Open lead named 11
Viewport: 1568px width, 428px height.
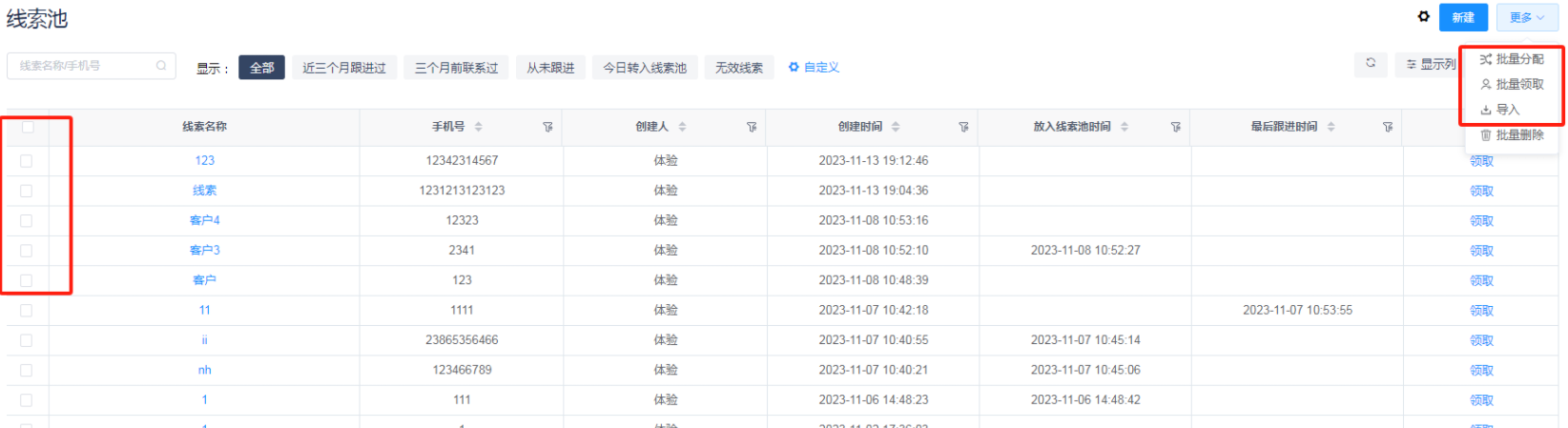pos(205,310)
